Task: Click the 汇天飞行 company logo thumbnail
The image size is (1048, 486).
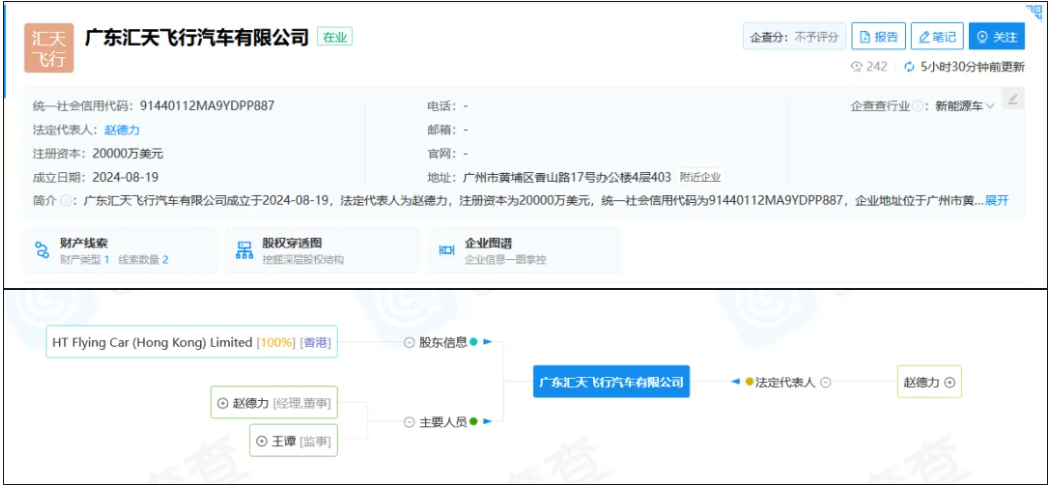Action: coord(49,48)
